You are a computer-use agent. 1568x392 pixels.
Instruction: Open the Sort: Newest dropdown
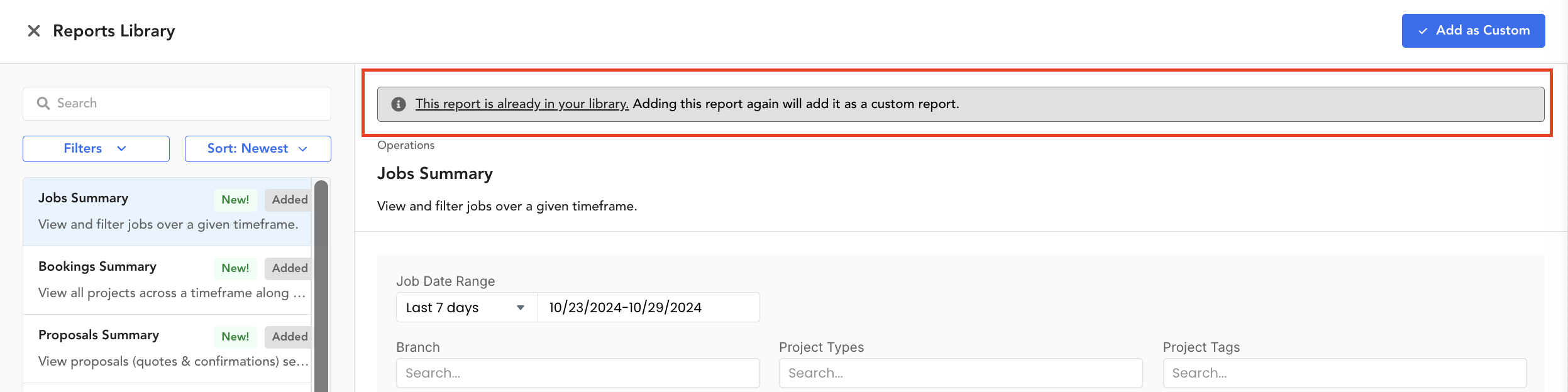258,149
